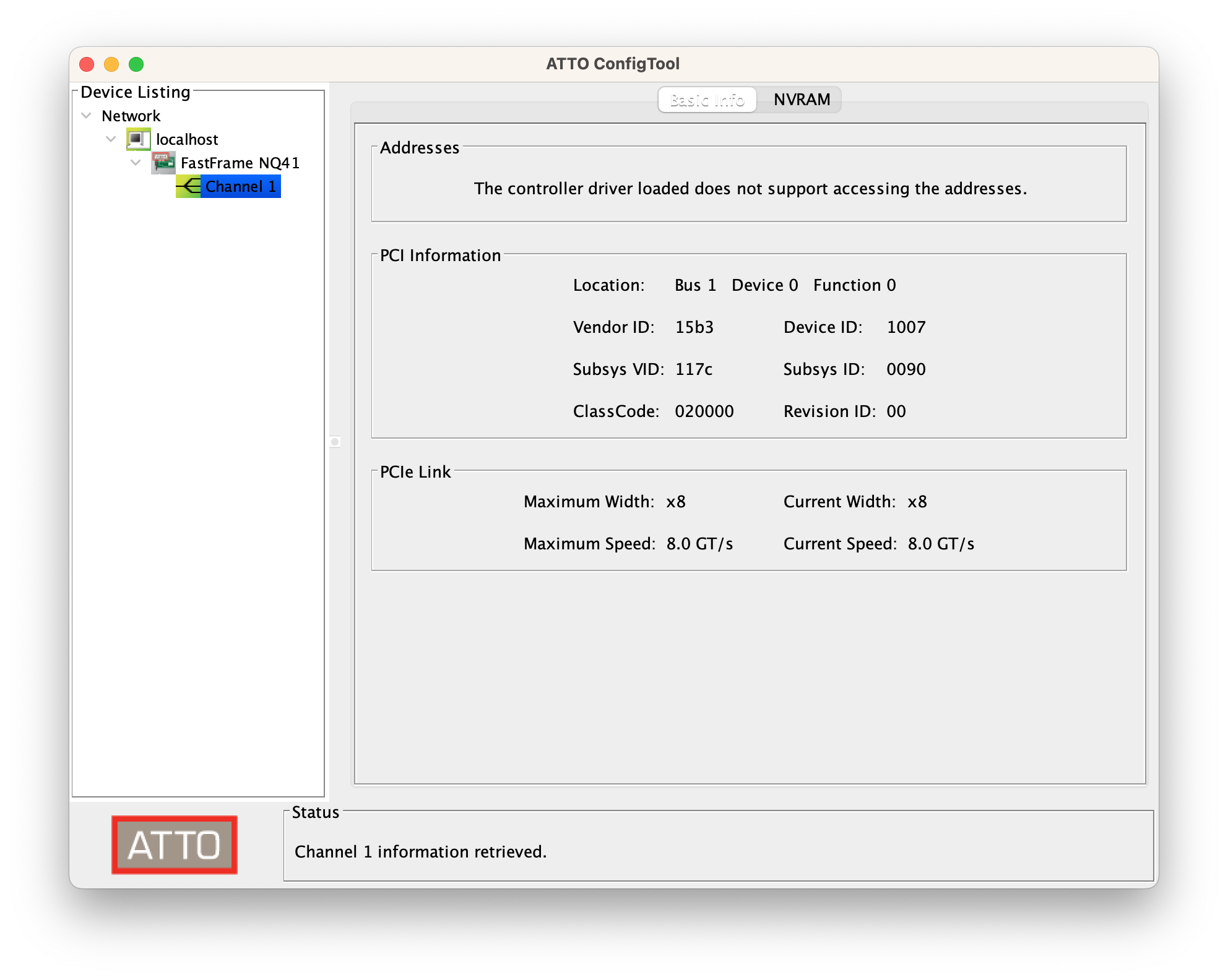The image size is (1228, 980).
Task: Click the Channel 1 port icon
Action: pos(188,186)
